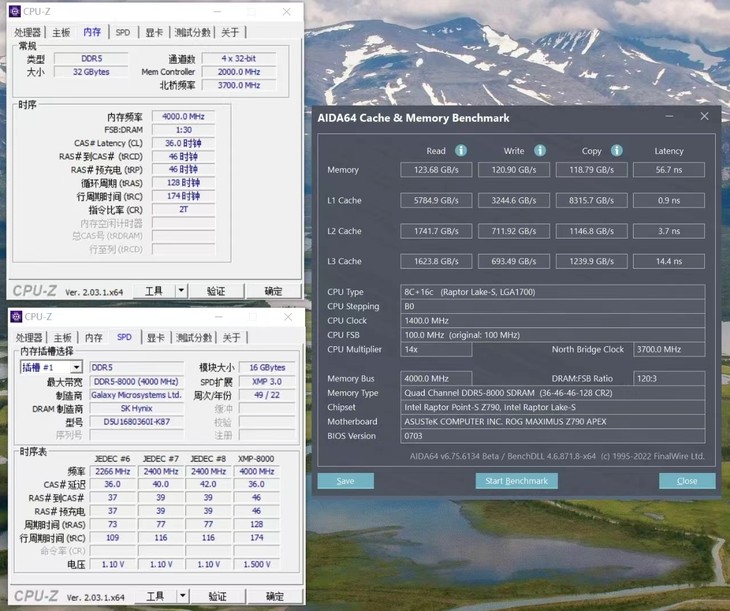The image size is (730, 611).
Task: Open 关于 tab in top CPU-Z window
Action: 230,32
